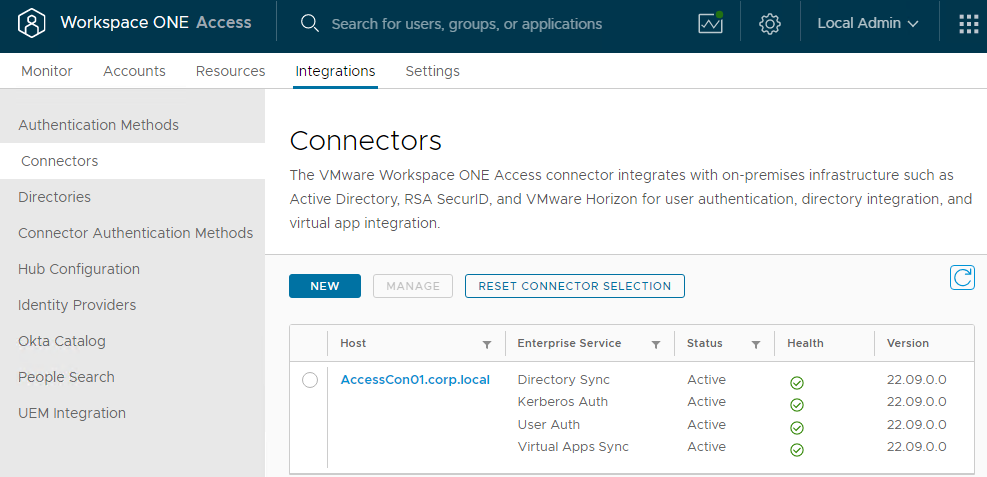Switch to the Accounts tab
The image size is (987, 477).
(134, 71)
